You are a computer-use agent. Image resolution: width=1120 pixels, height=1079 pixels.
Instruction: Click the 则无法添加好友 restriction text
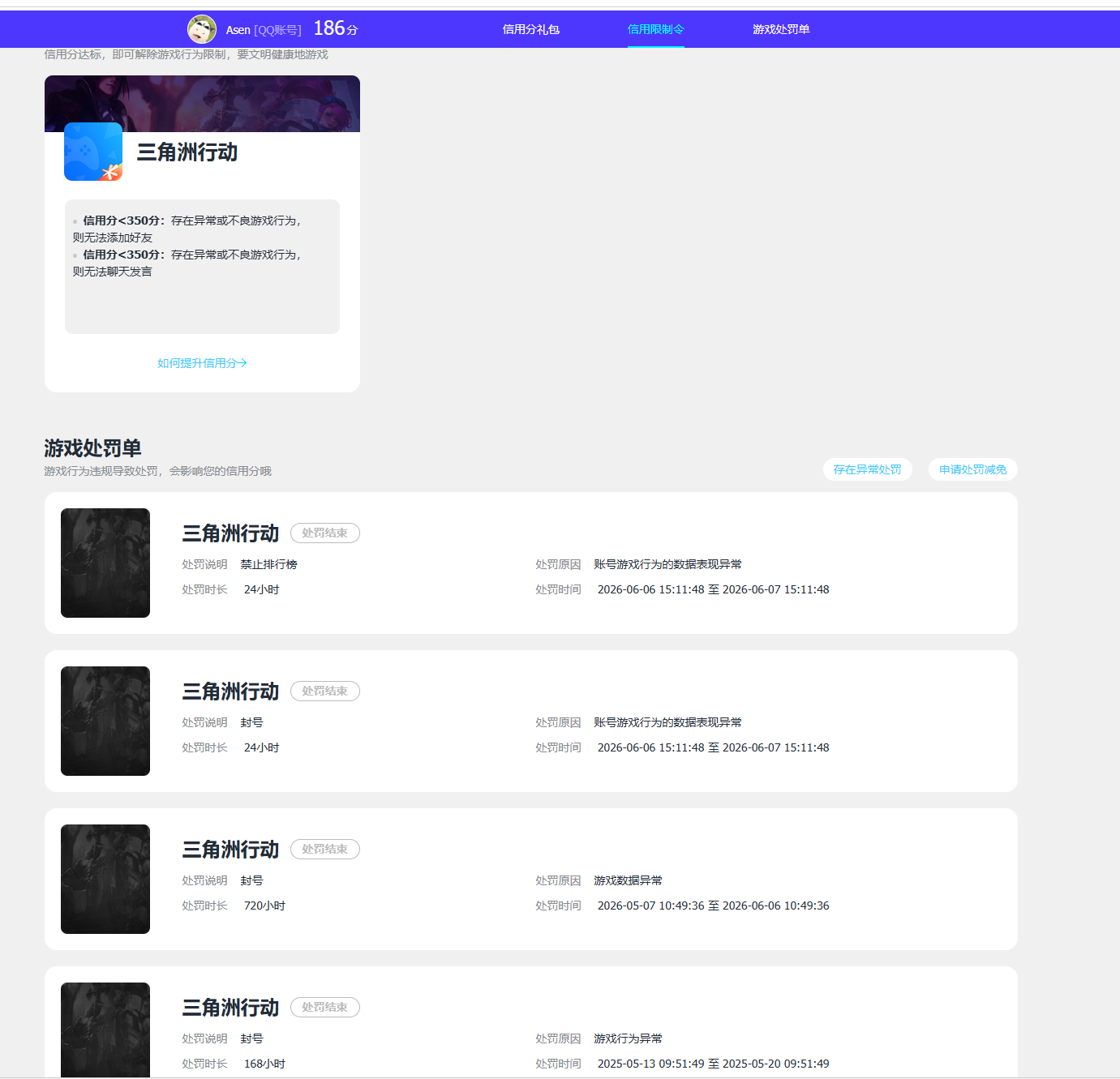click(x=113, y=238)
